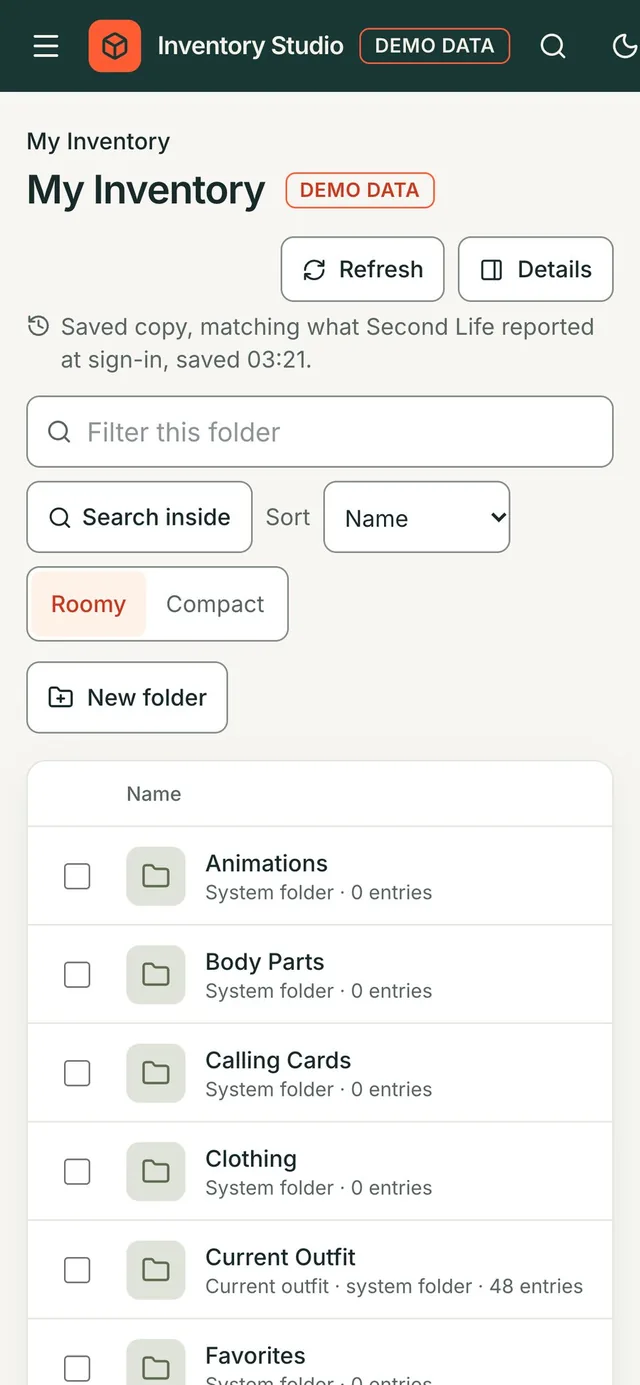Open the Sort by Name dropdown

point(417,517)
